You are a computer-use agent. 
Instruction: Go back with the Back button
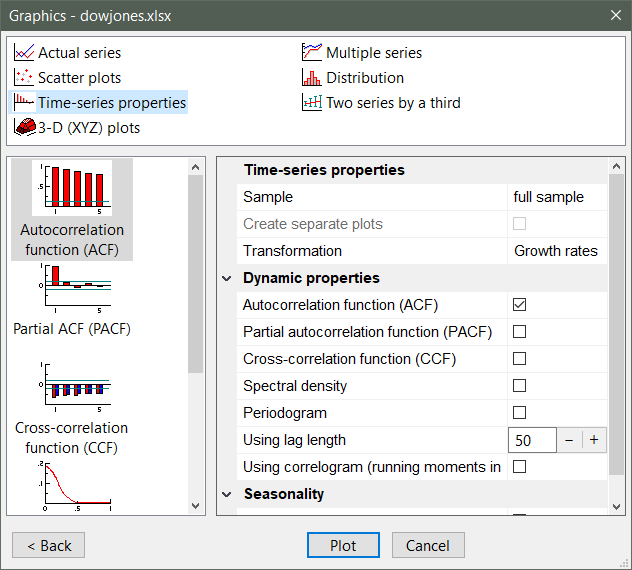point(48,545)
